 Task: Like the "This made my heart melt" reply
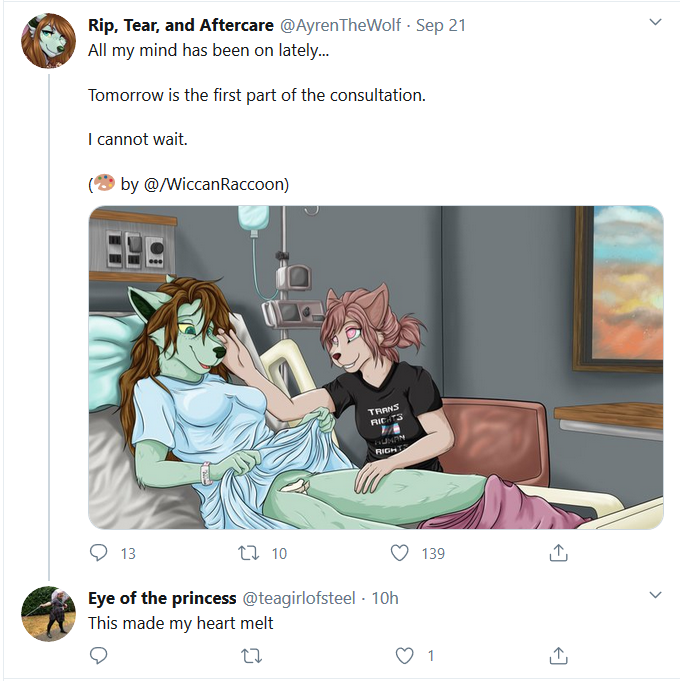click(x=404, y=655)
